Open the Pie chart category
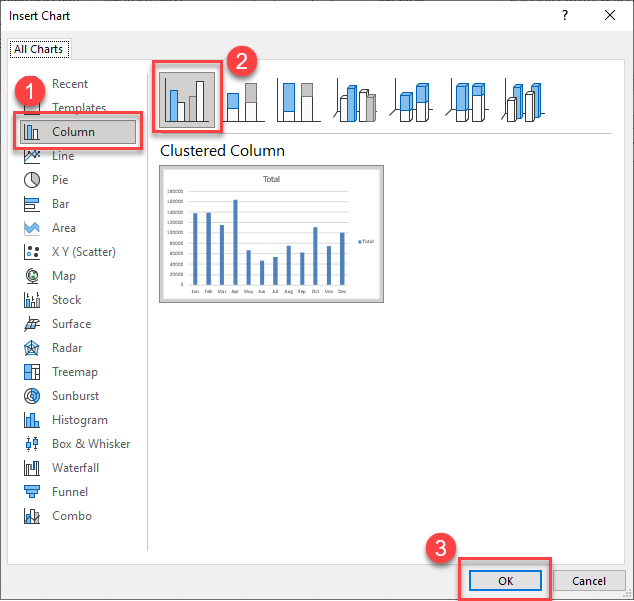 click(x=60, y=180)
